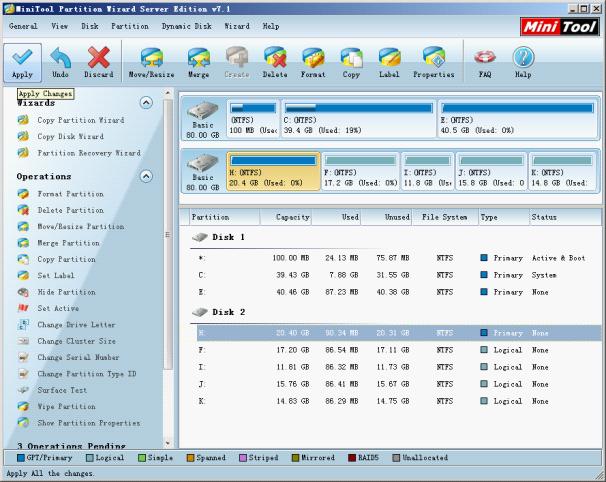606x482 pixels.
Task: Select K: partition block in disk map
Action: point(563,171)
